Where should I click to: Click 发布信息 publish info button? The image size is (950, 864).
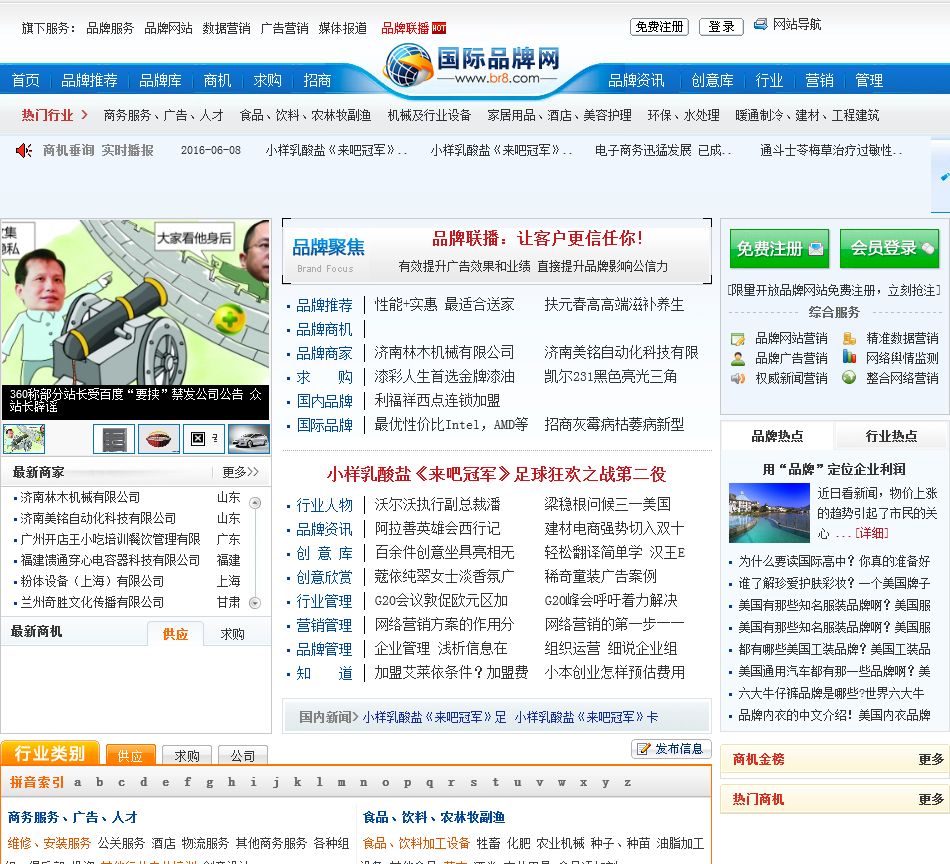pos(671,749)
